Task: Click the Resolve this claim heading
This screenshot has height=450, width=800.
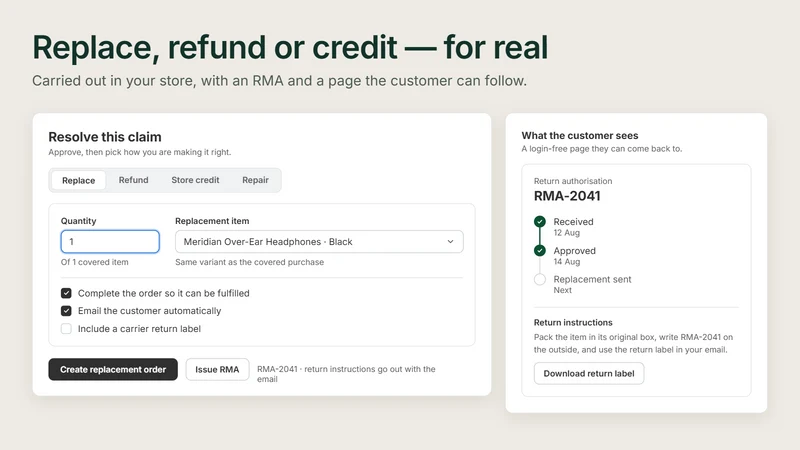Action: click(105, 137)
